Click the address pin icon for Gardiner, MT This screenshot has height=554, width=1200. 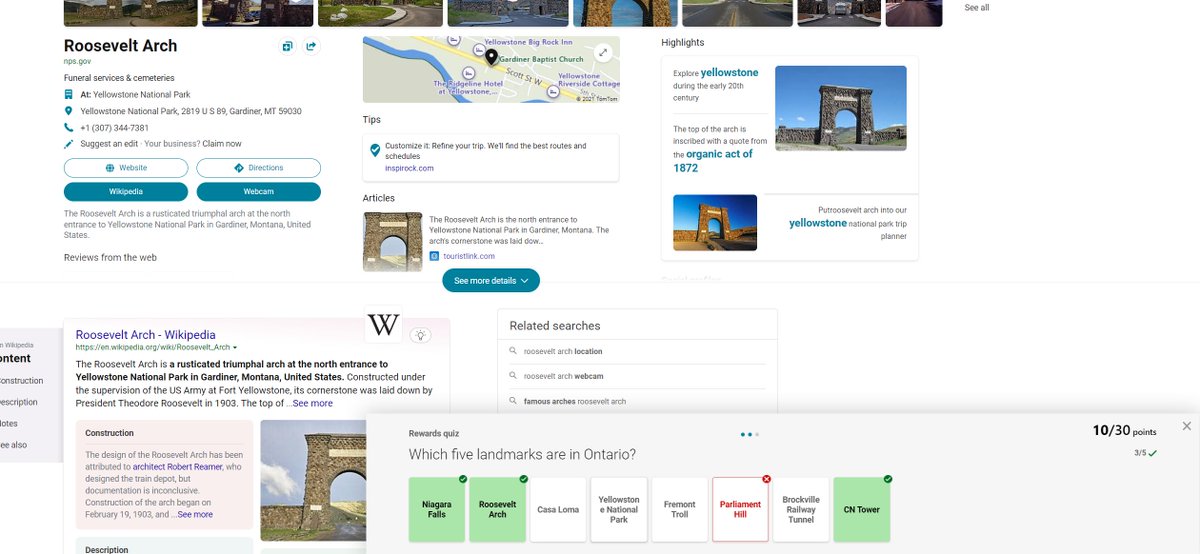coord(69,111)
